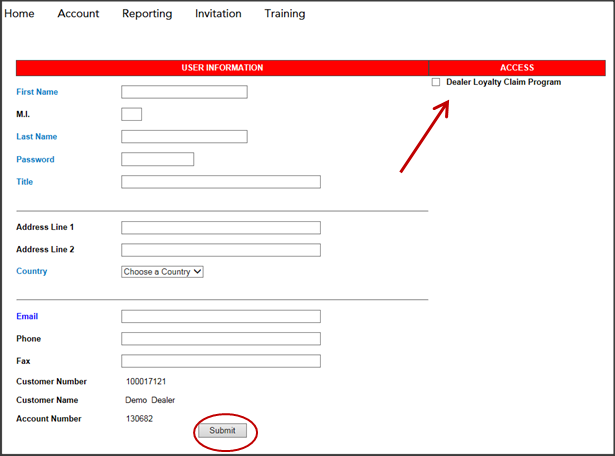Select the Address Line 2 field
615x456 pixels.
[x=220, y=250]
